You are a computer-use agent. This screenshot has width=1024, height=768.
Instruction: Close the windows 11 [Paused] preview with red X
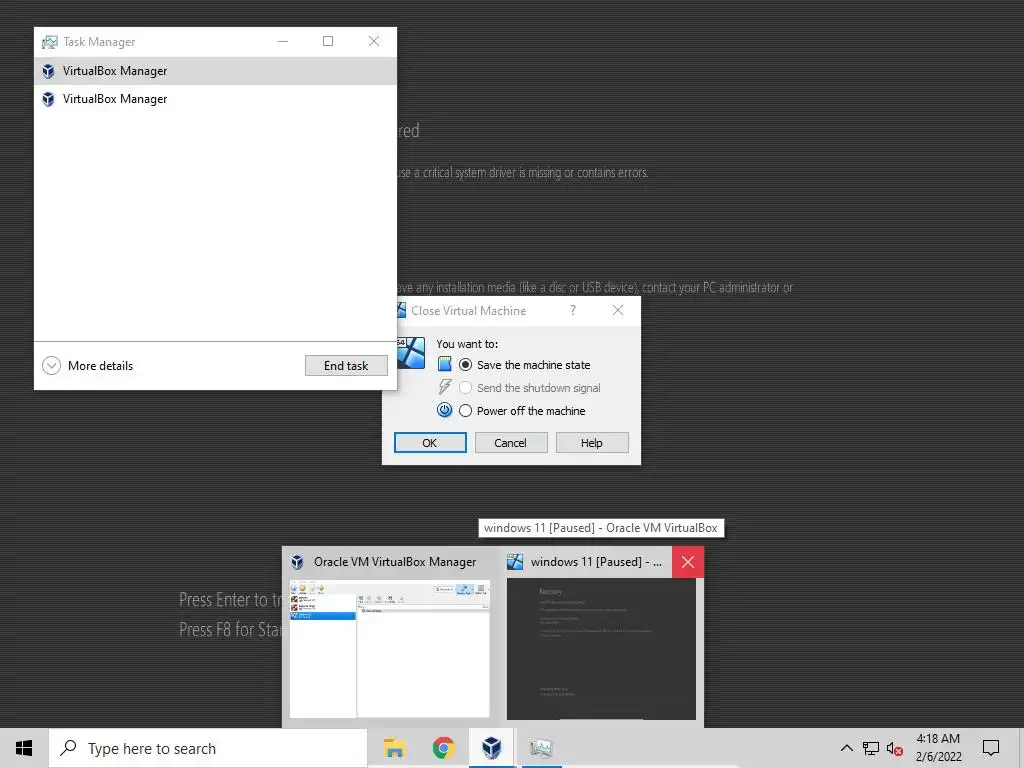[688, 562]
